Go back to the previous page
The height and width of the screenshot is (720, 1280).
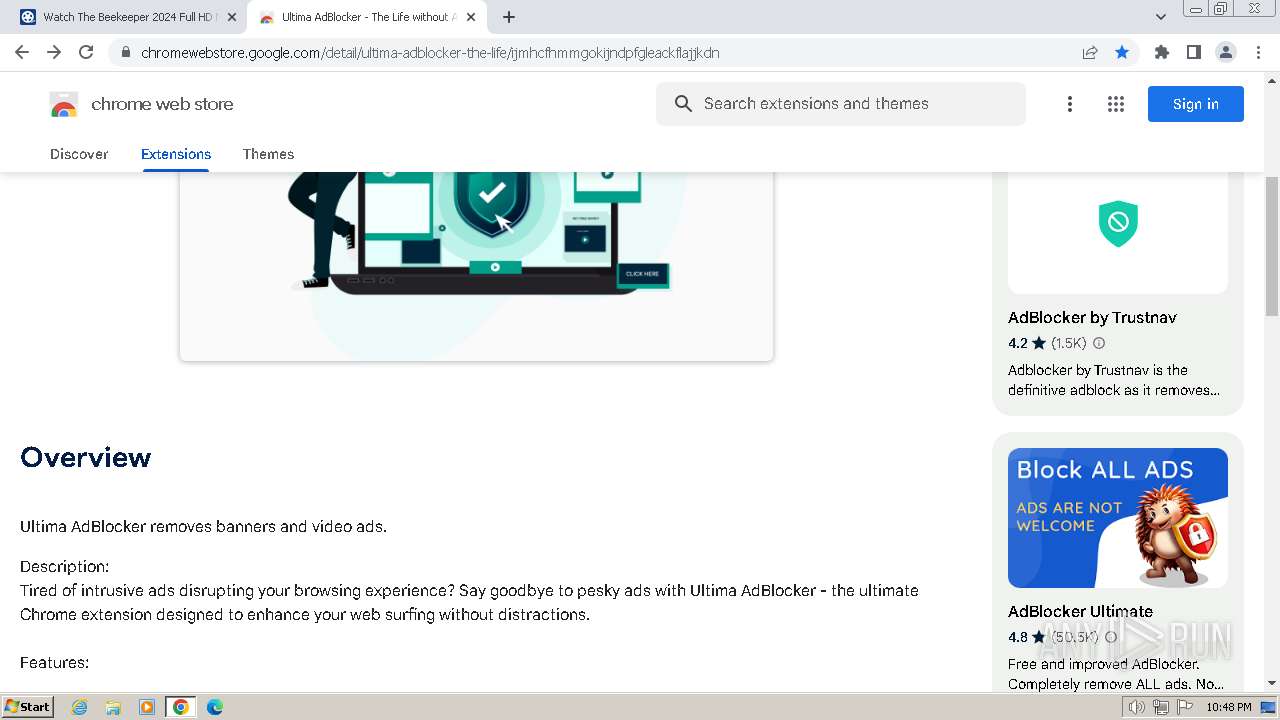22,52
